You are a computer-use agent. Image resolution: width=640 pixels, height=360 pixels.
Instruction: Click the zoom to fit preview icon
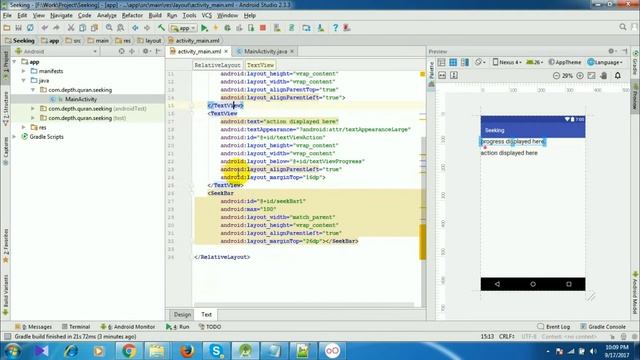[592, 76]
